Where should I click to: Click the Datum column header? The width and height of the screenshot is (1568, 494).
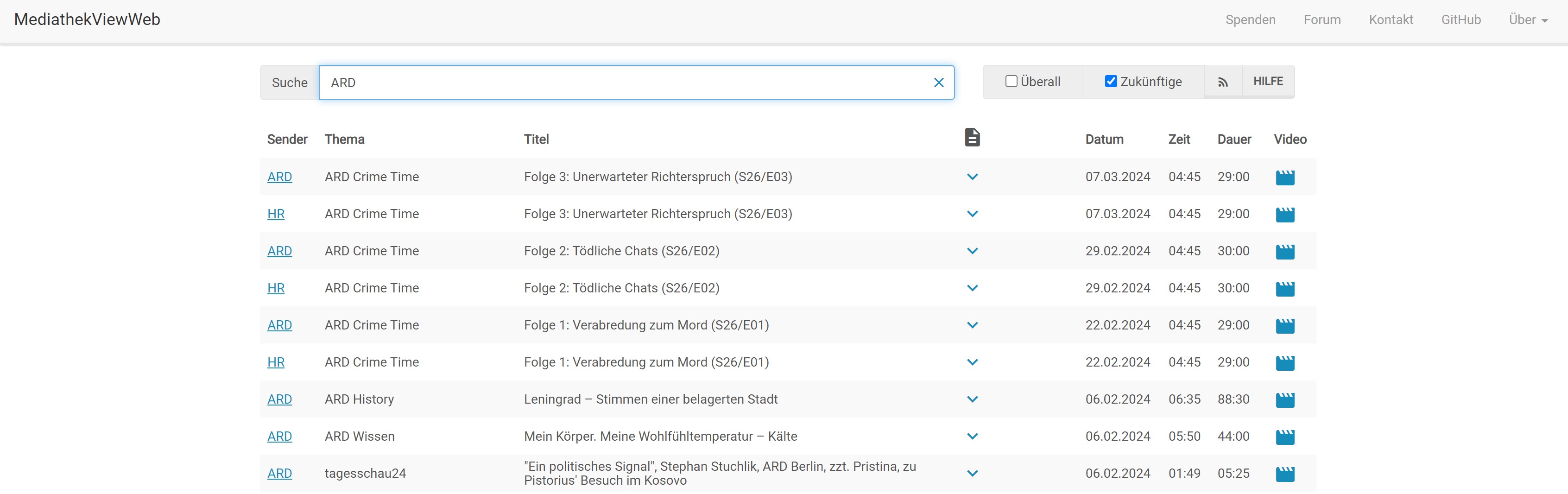[1104, 139]
